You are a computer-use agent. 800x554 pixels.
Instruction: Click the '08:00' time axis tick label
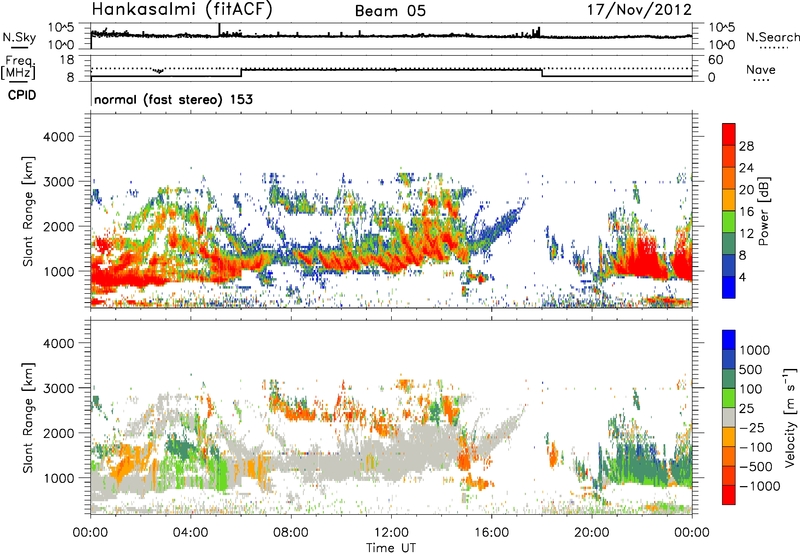point(291,533)
